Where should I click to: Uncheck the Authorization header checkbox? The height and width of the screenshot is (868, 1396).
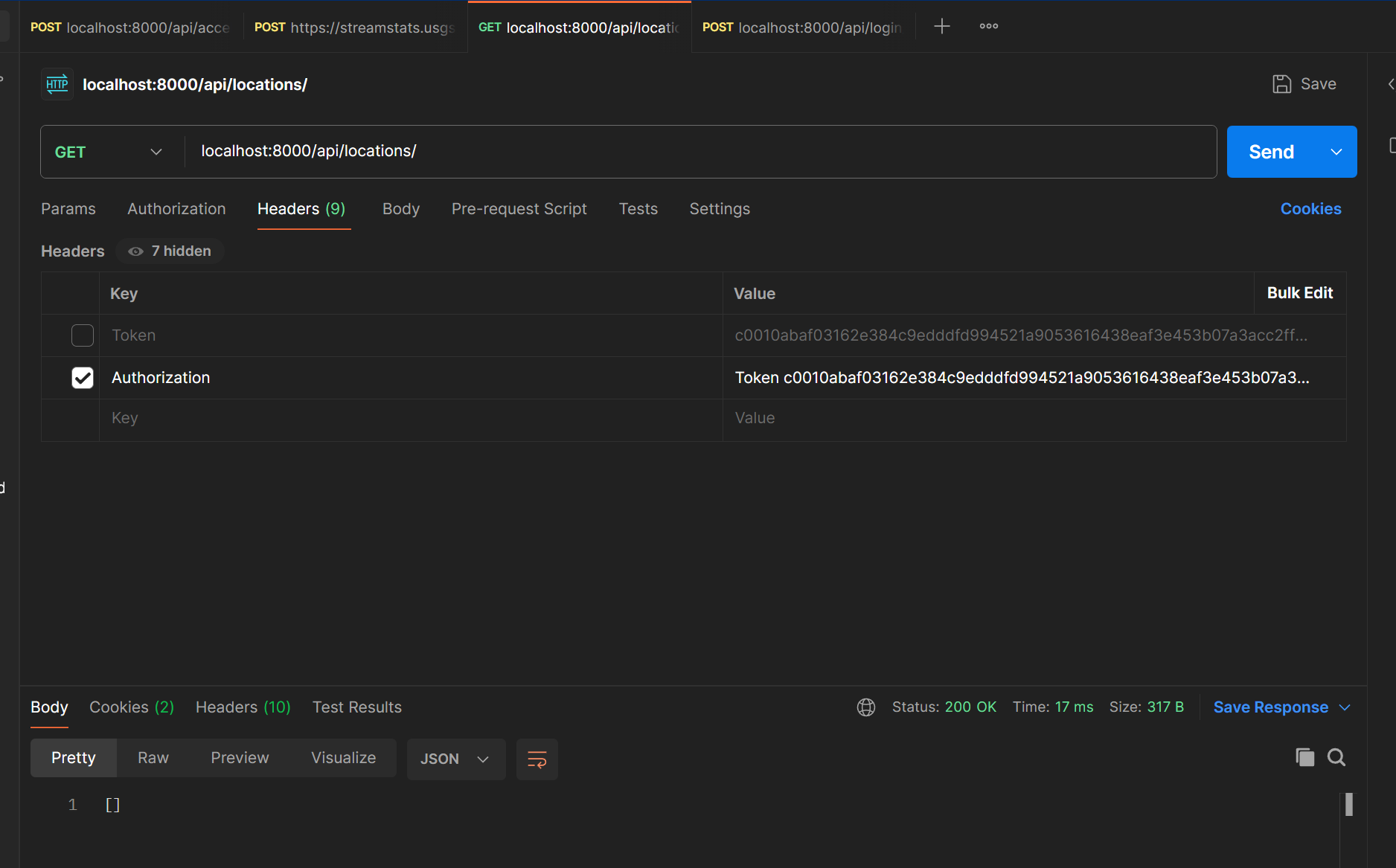click(83, 378)
